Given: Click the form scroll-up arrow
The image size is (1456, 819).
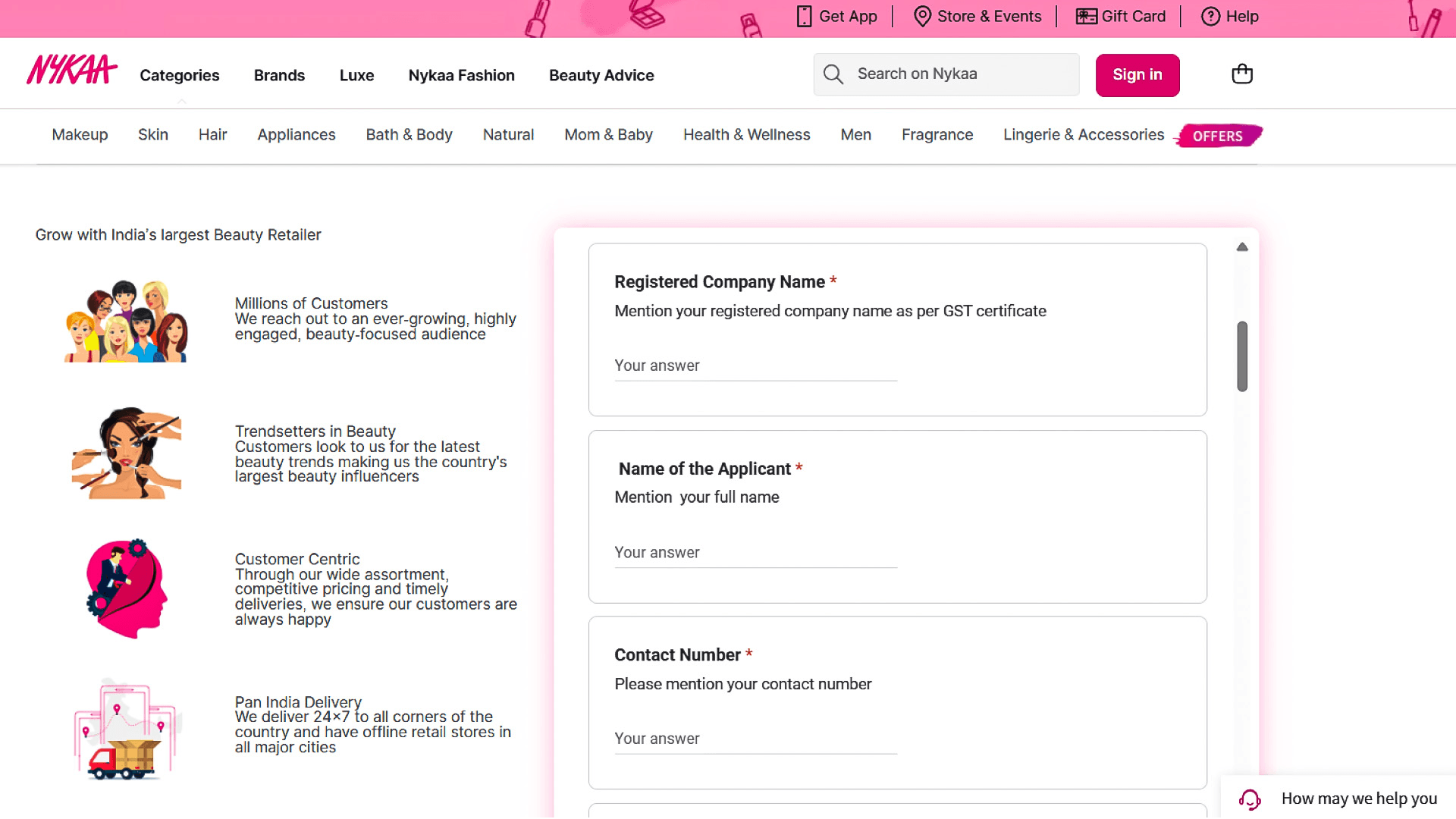Looking at the screenshot, I should [x=1242, y=247].
